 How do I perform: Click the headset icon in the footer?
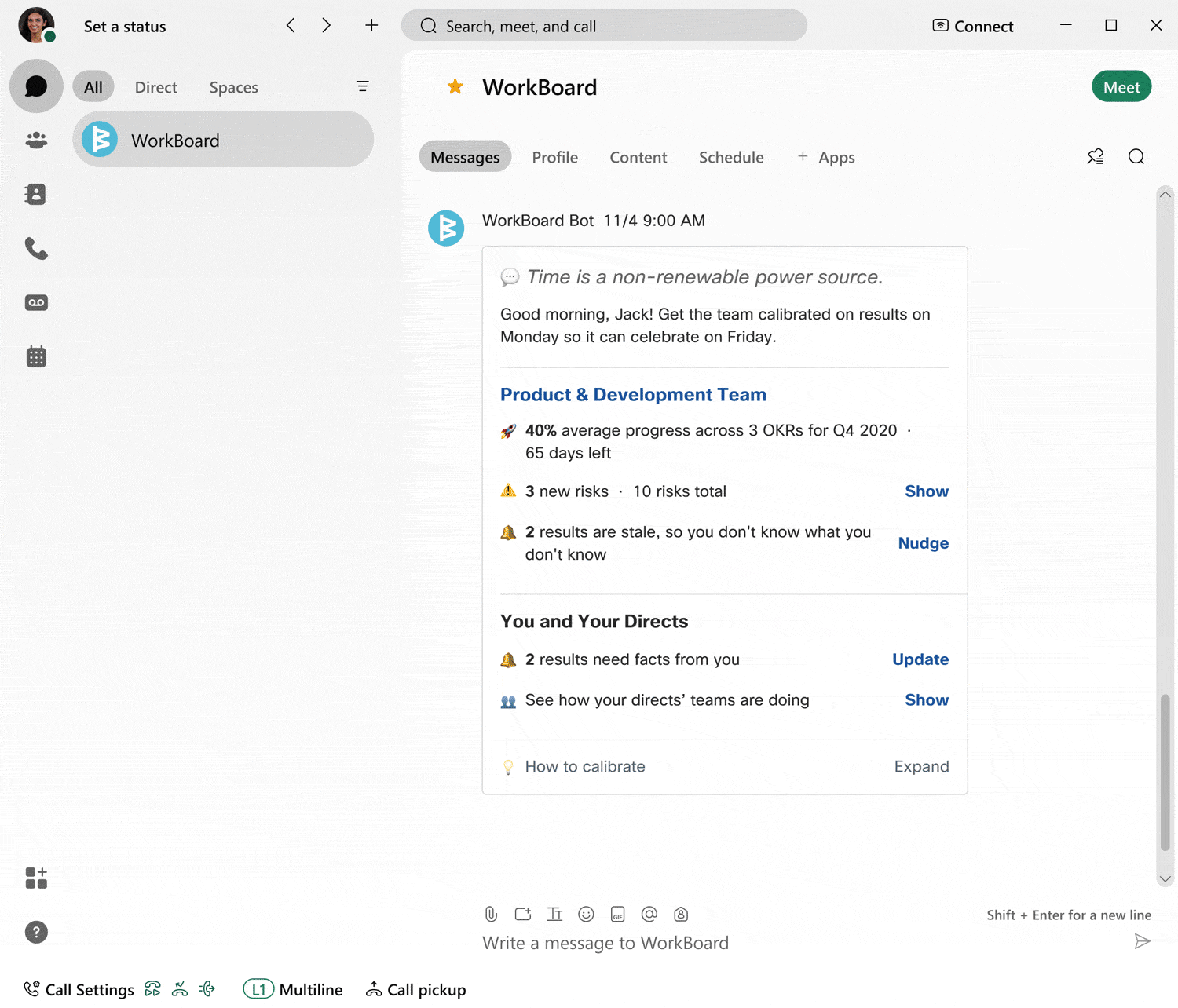pos(180,989)
